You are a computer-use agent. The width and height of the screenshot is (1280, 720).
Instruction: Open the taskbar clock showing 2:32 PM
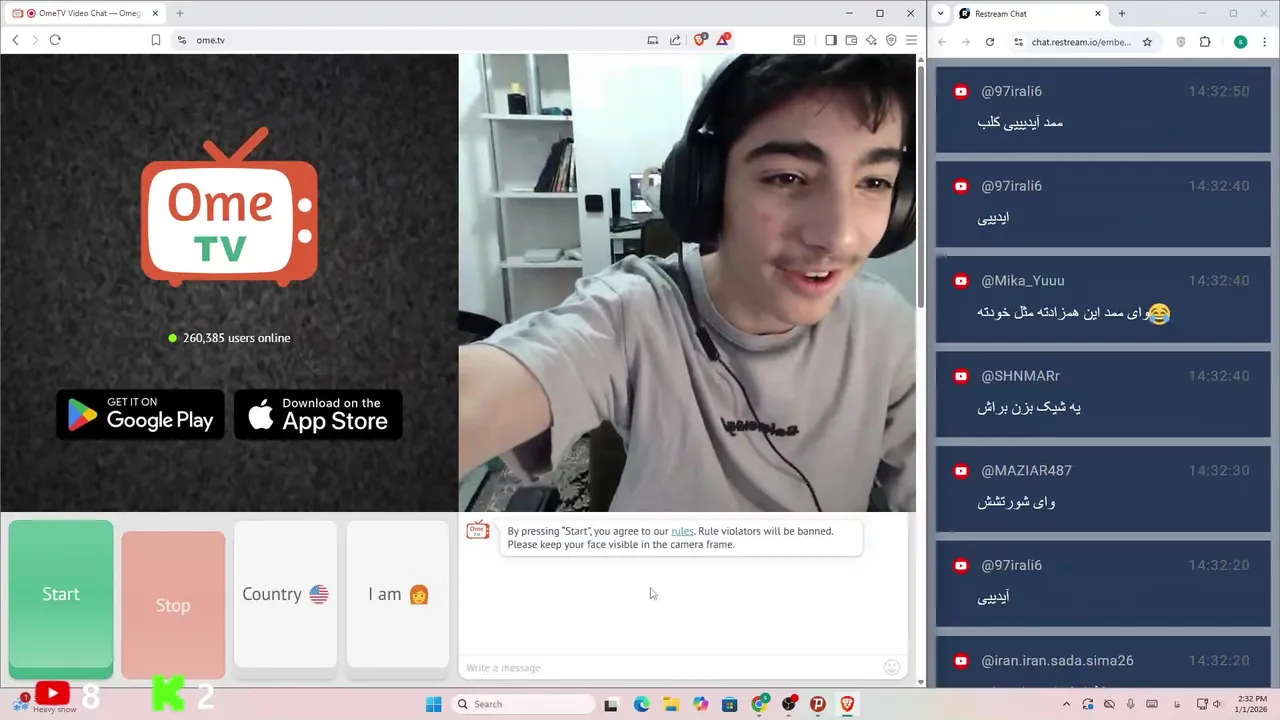1251,704
